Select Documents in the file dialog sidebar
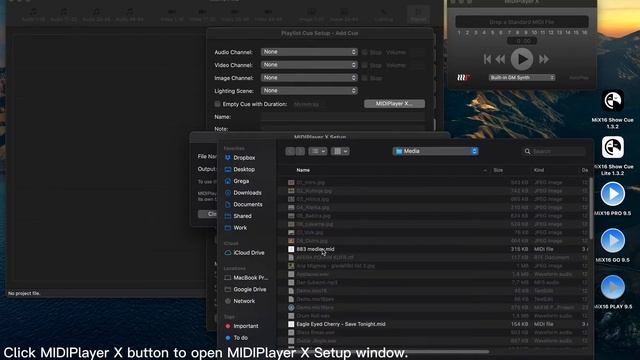This screenshot has width=640, height=360. (x=248, y=204)
